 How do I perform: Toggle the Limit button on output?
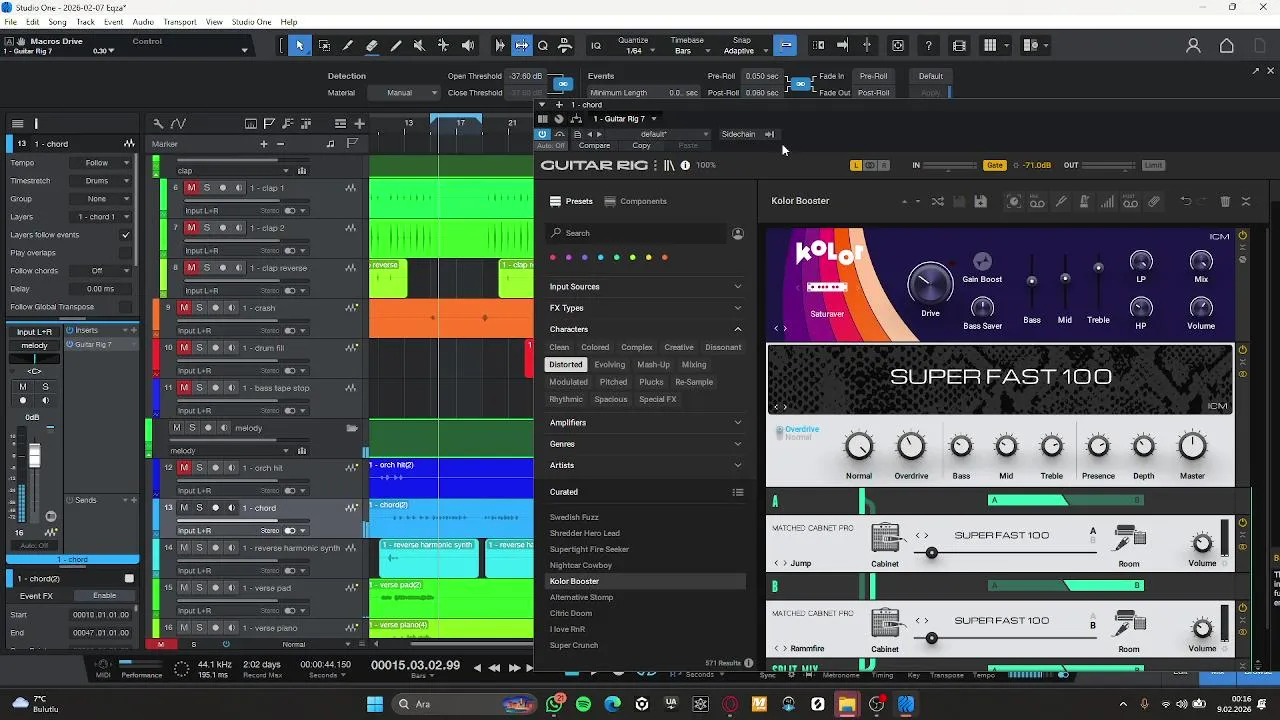click(x=1153, y=165)
